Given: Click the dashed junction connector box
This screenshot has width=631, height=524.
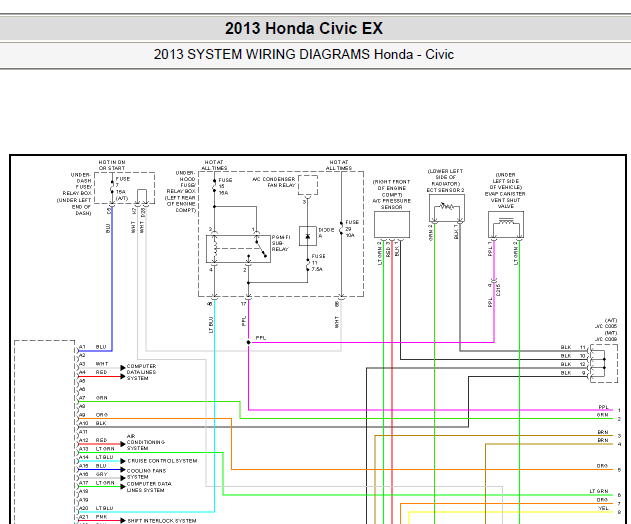Looking at the screenshot, I should click(604, 363).
